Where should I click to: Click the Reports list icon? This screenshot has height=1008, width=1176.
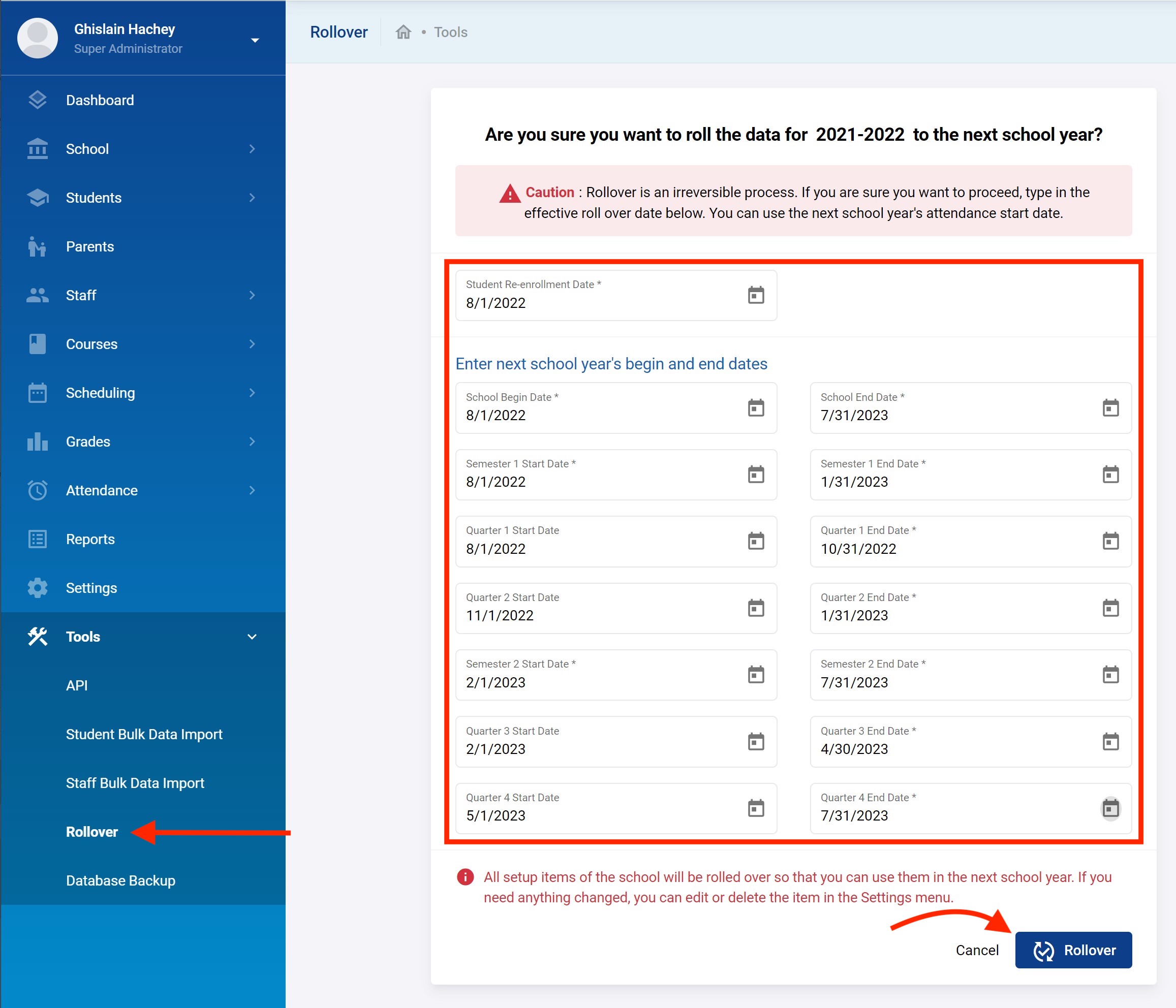[x=38, y=539]
